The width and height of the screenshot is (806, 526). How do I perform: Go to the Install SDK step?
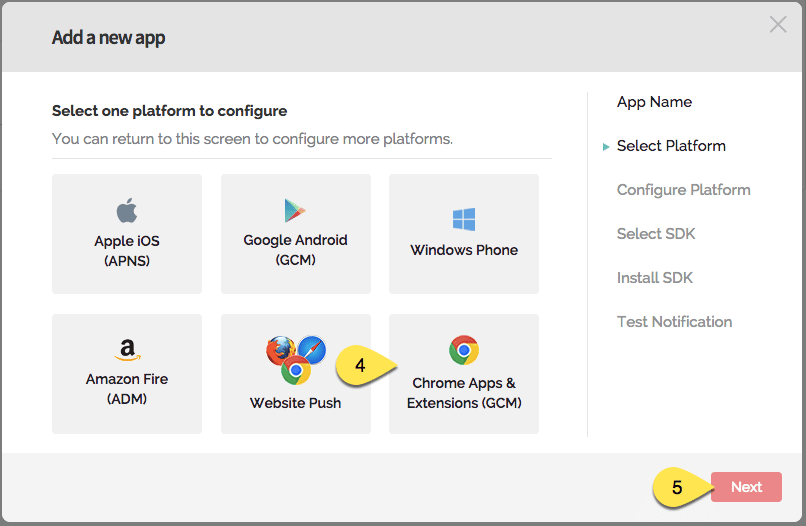655,278
